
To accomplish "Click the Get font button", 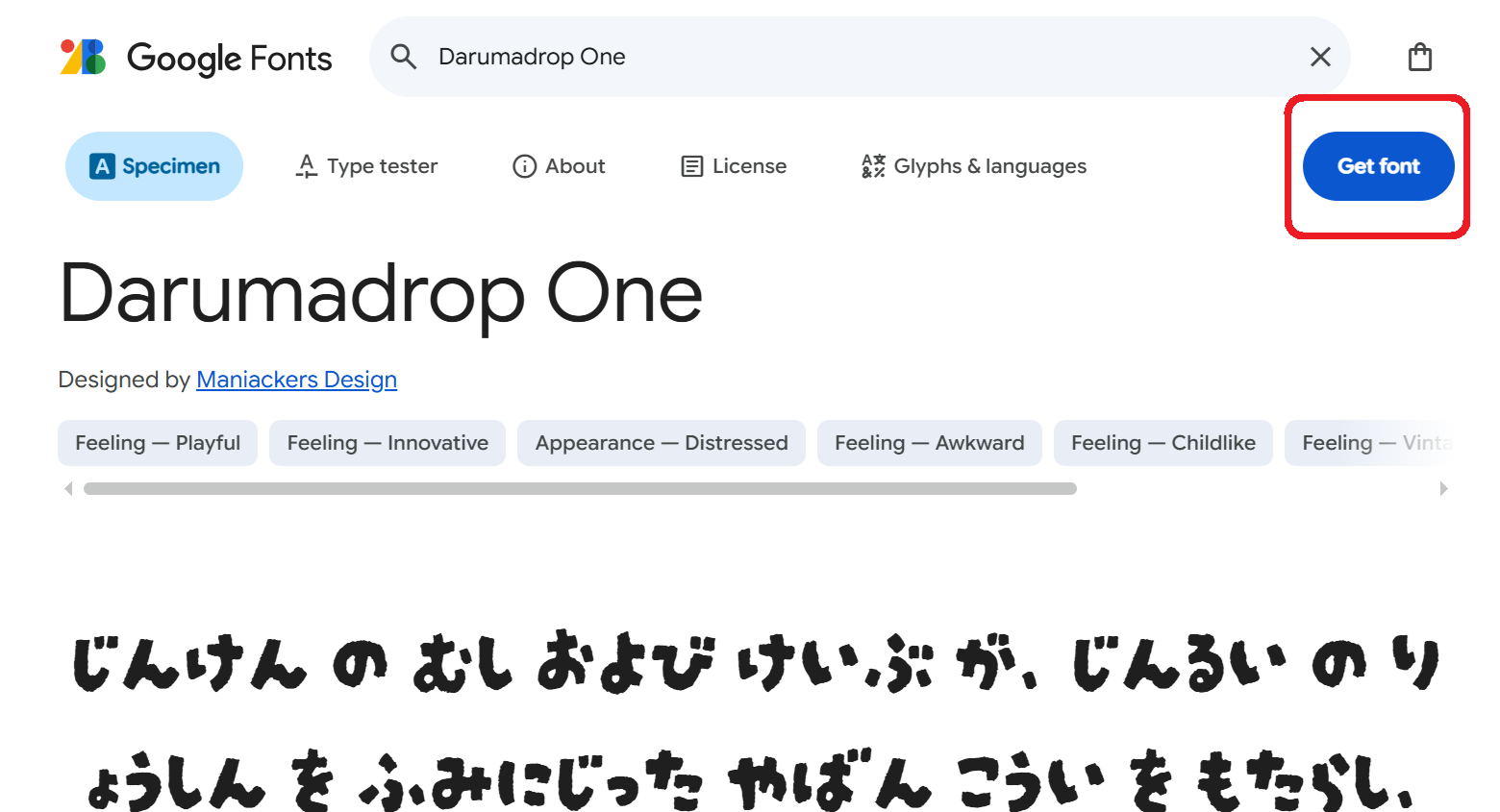I will tap(1378, 166).
